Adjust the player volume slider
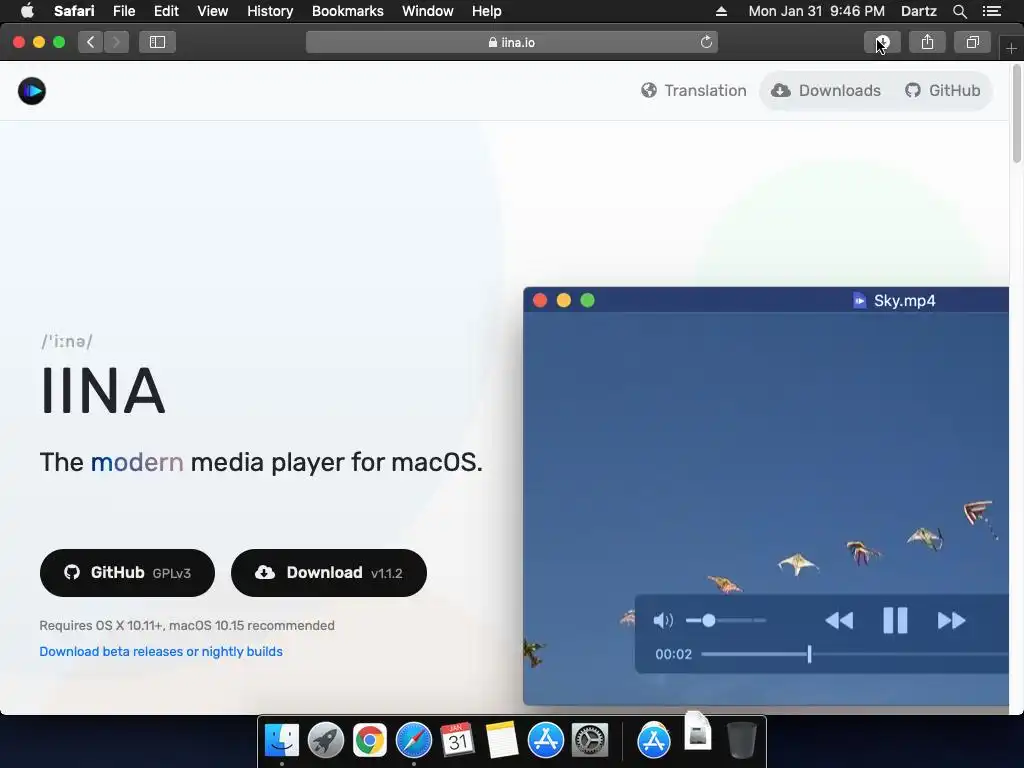The width and height of the screenshot is (1024, 768). click(x=726, y=620)
